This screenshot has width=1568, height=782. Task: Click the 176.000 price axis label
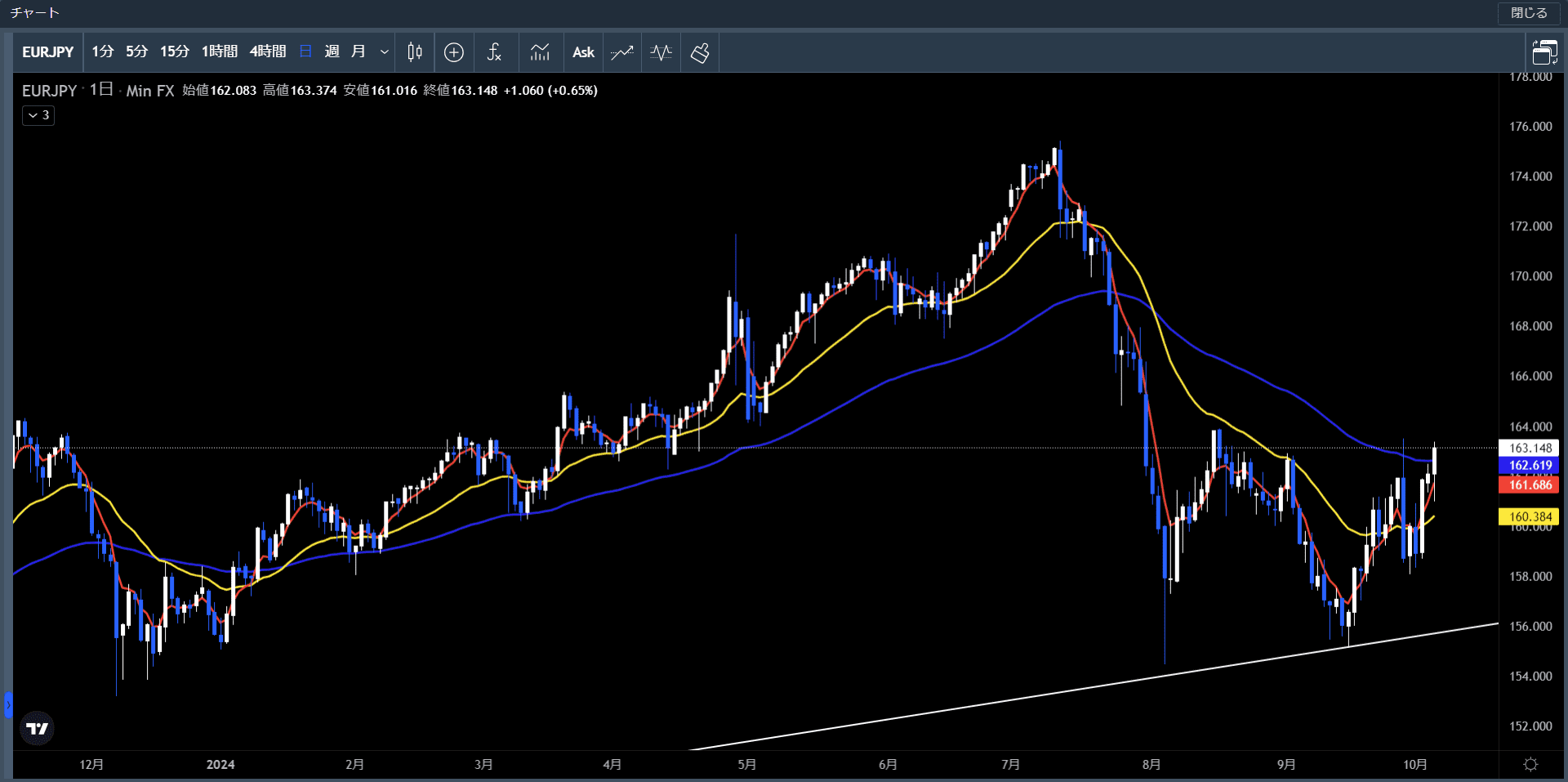[1530, 127]
